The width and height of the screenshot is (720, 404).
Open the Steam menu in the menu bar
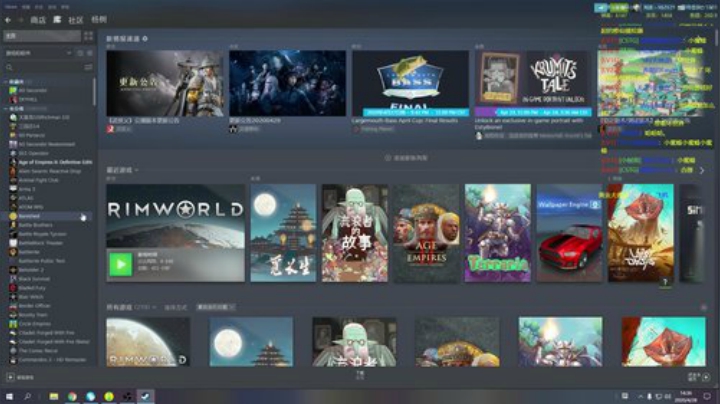[11, 7]
